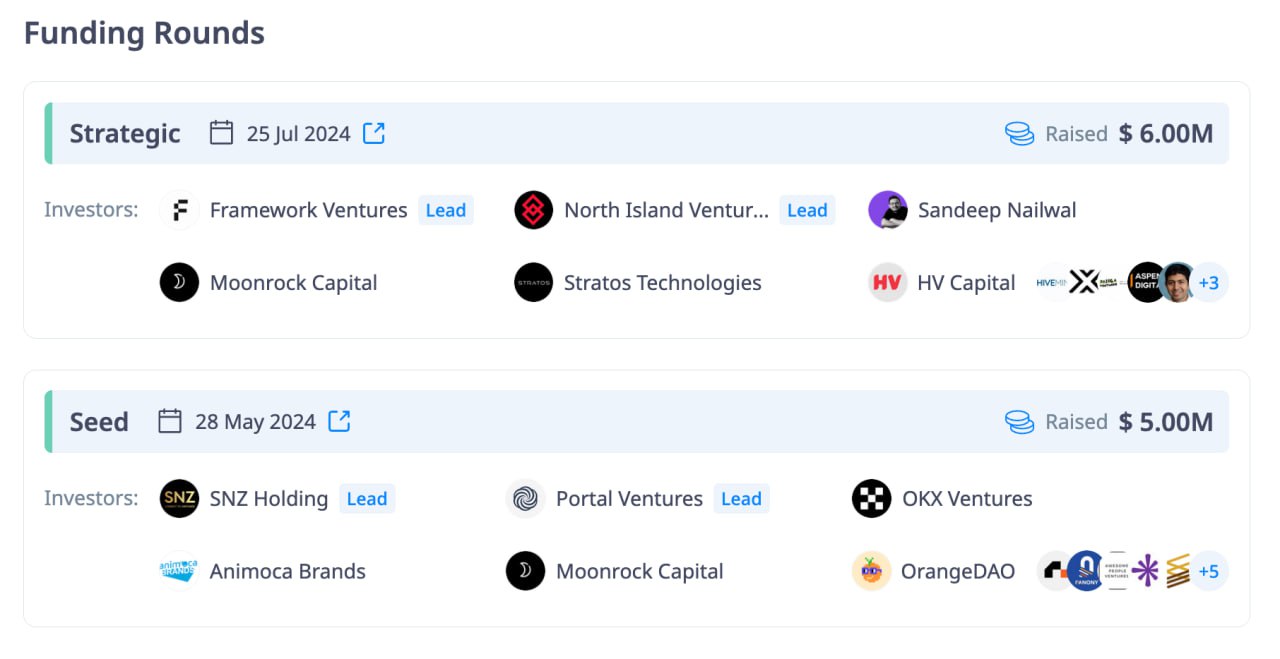Screen dimensions: 1280x659
Task: Click the Portal Ventures logo icon
Action: pyautogui.click(x=526, y=499)
